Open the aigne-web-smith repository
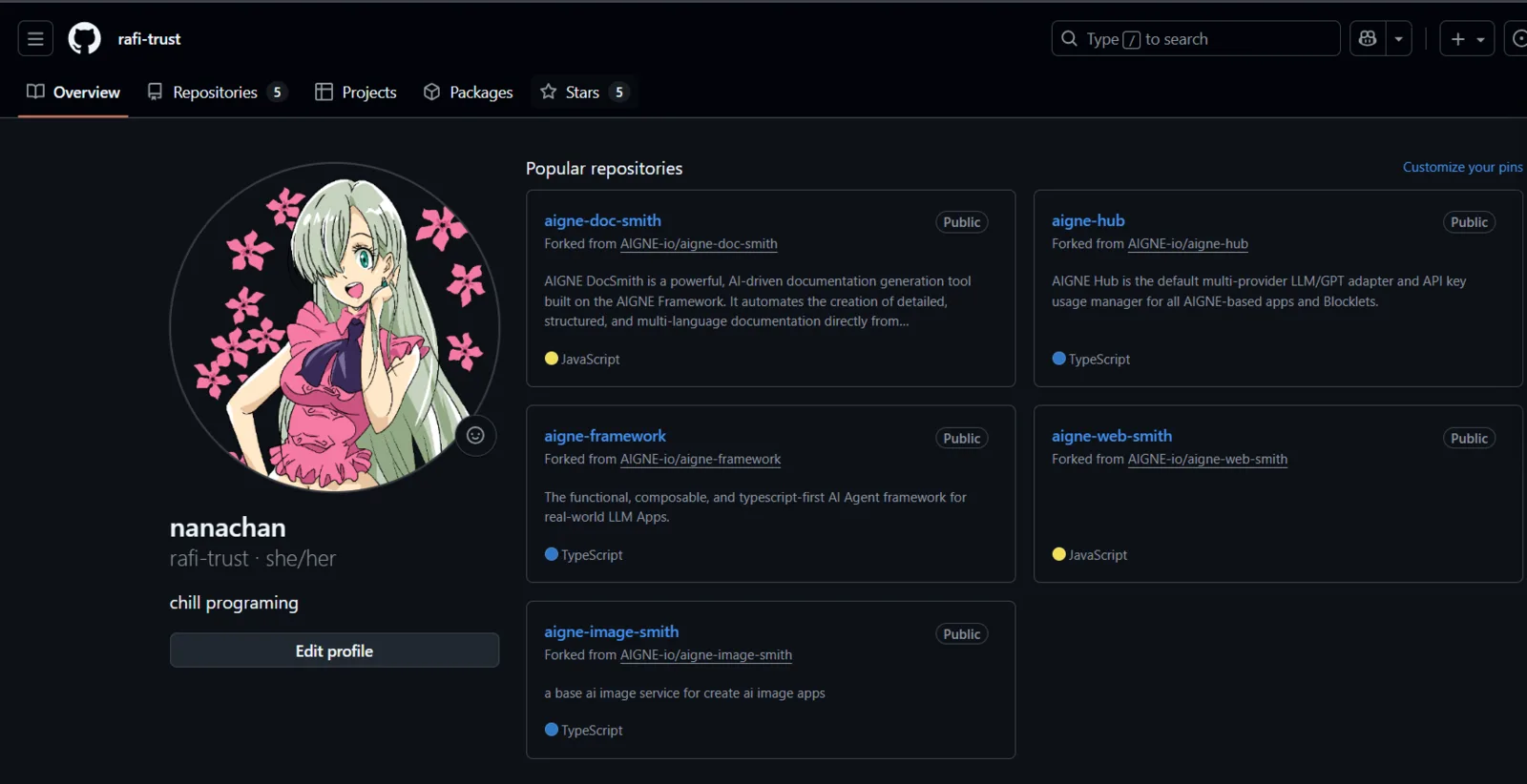 pos(1112,436)
